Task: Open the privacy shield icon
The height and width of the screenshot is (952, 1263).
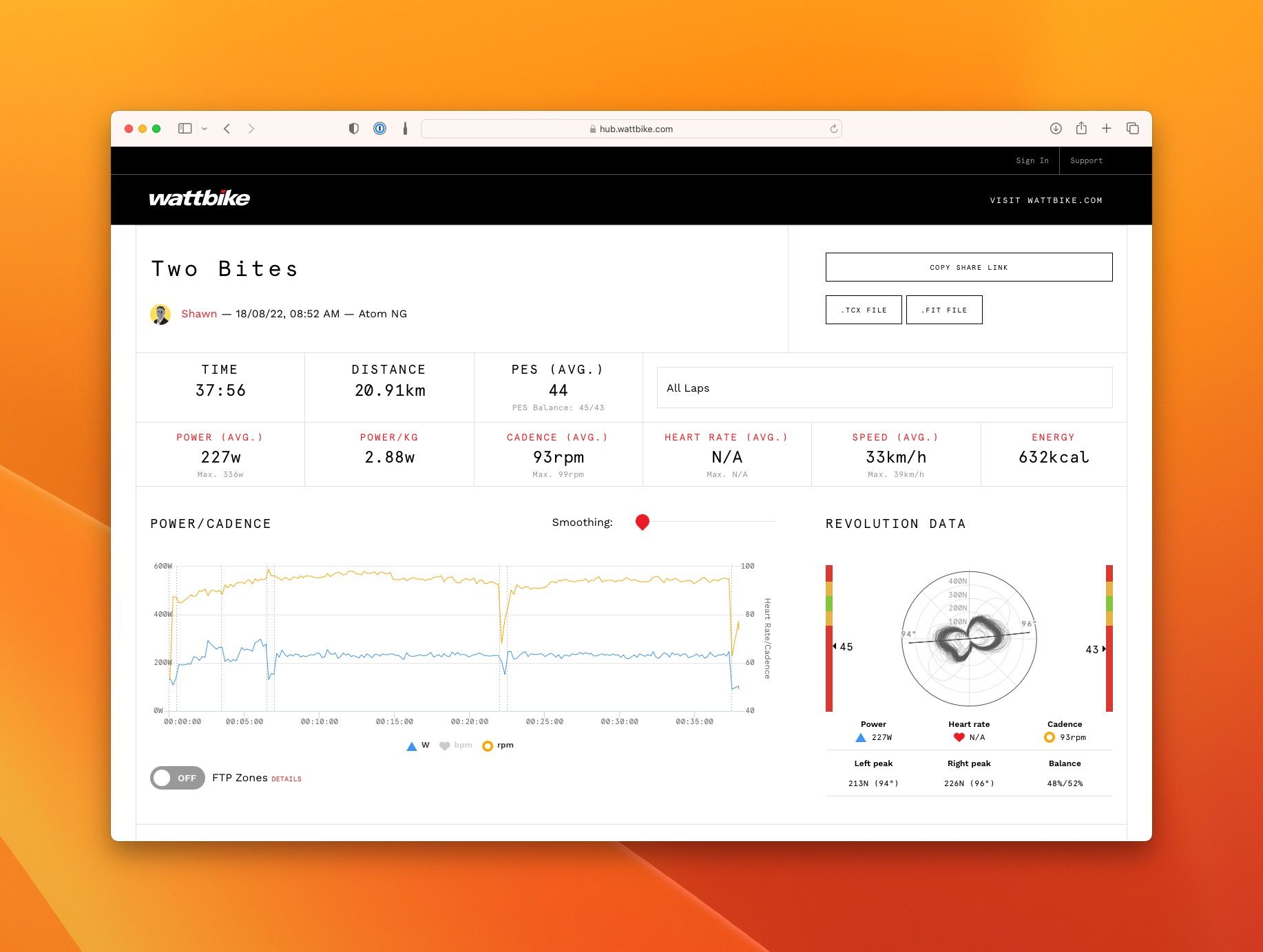Action: [x=353, y=129]
